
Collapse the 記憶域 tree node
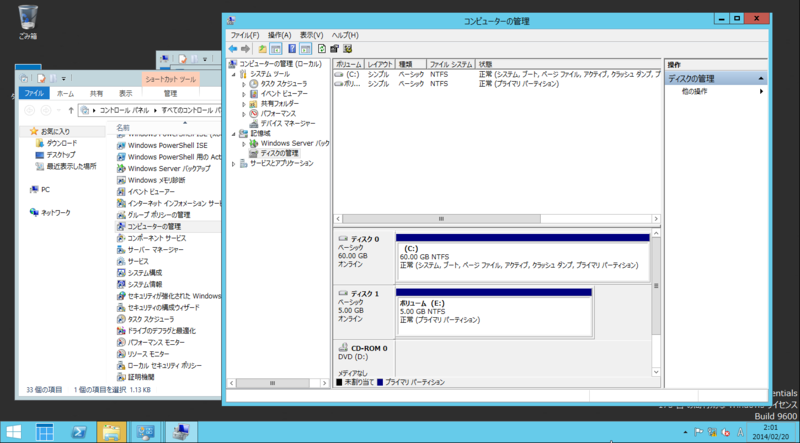(x=234, y=133)
